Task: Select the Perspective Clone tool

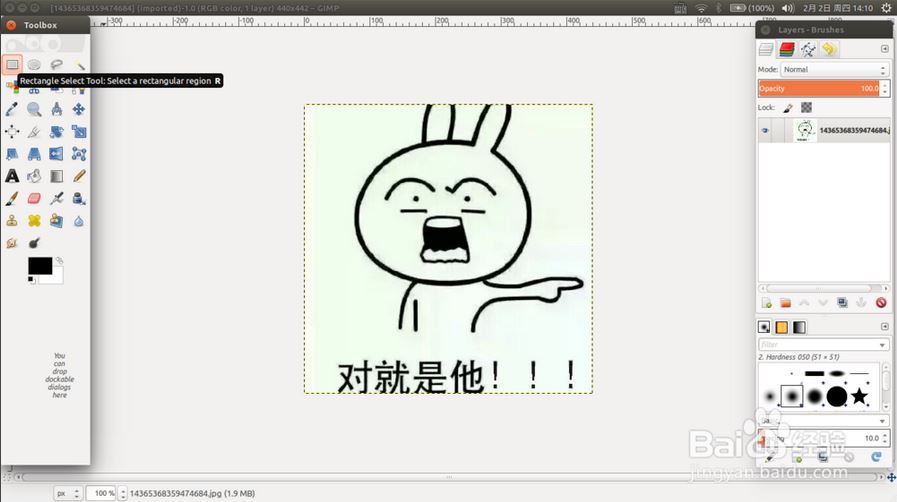Action: pyautogui.click(x=56, y=221)
